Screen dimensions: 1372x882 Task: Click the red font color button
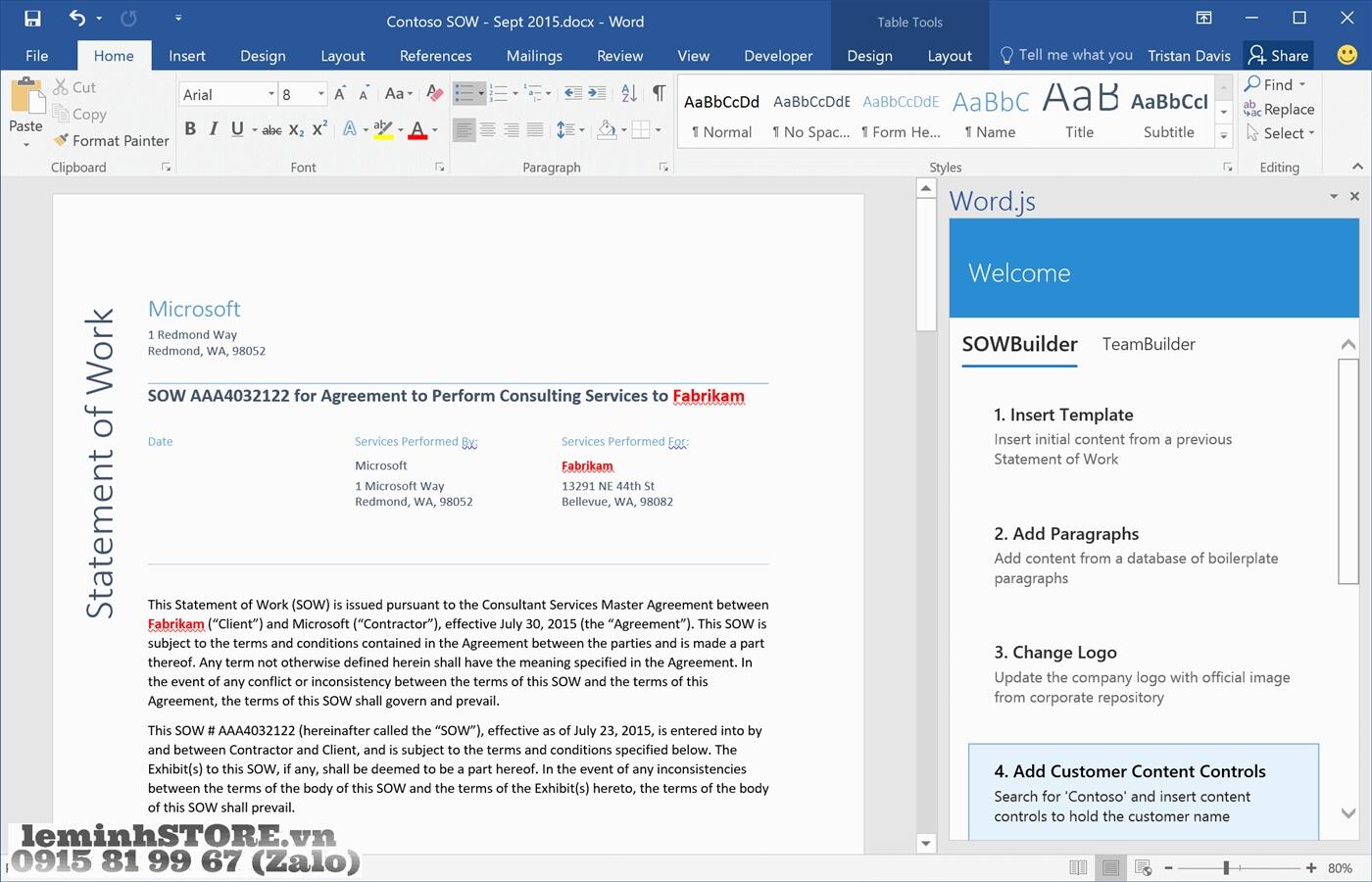coord(417,129)
